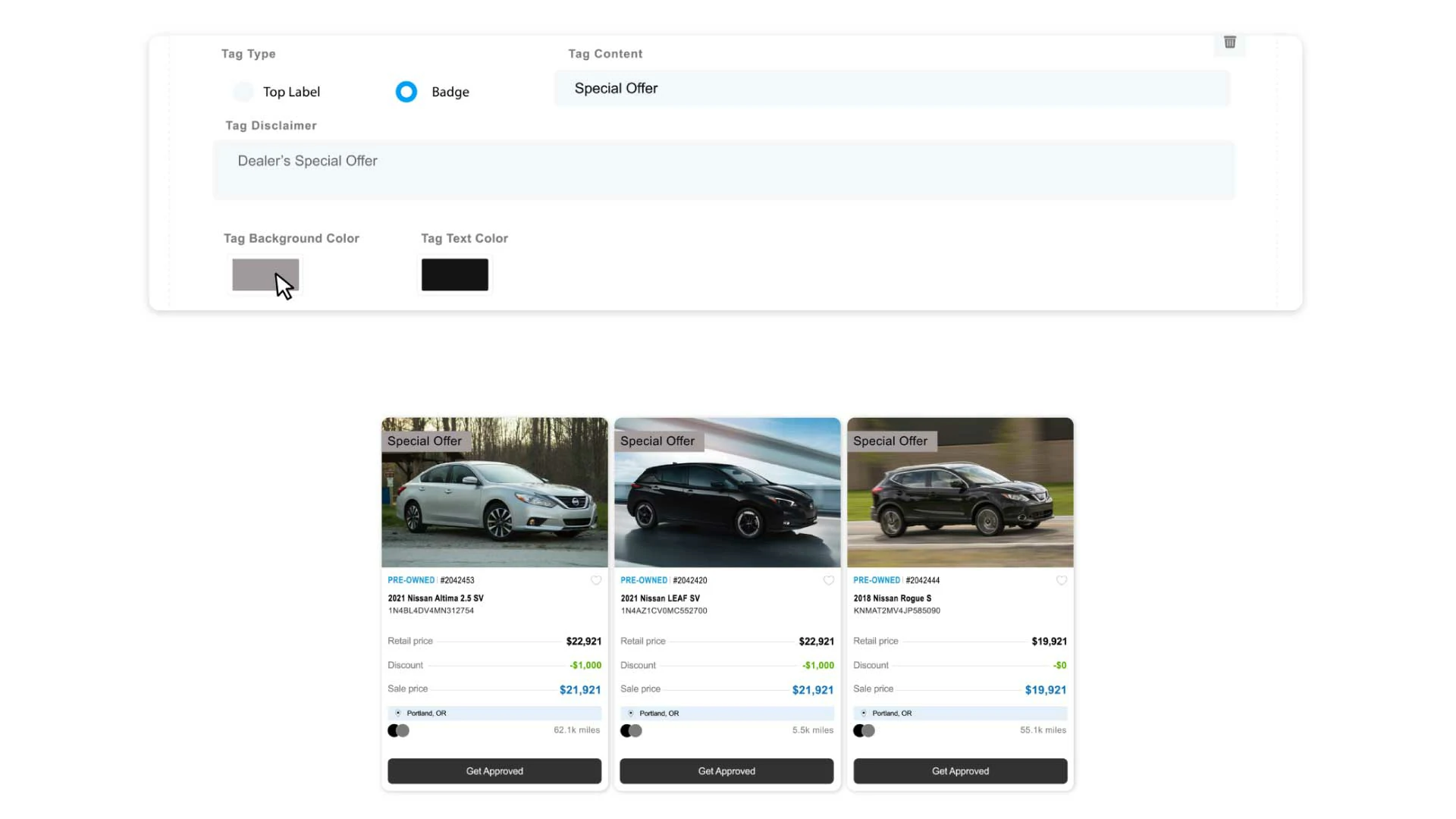Screen dimensions: 1456x819
Task: Click color dots on the Rogue card
Action: pyautogui.click(x=864, y=730)
